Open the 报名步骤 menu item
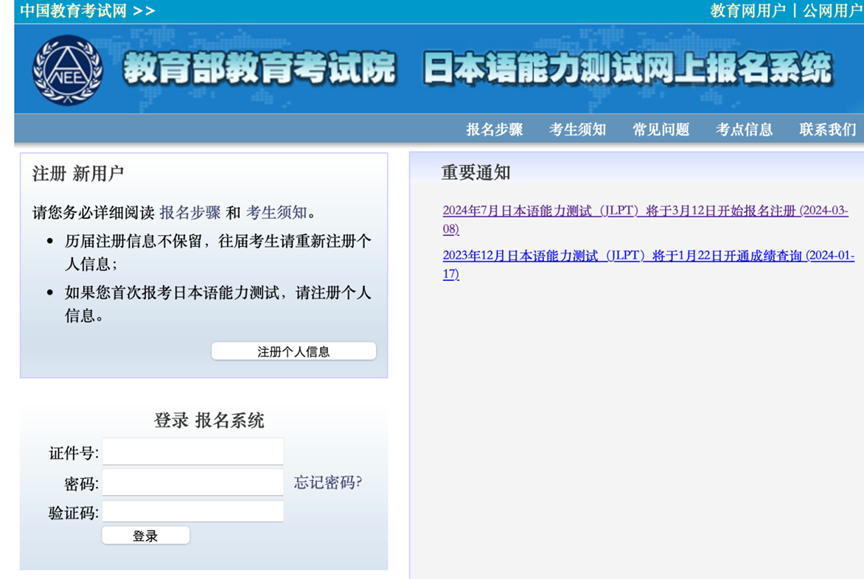This screenshot has width=864, height=579. 494,129
